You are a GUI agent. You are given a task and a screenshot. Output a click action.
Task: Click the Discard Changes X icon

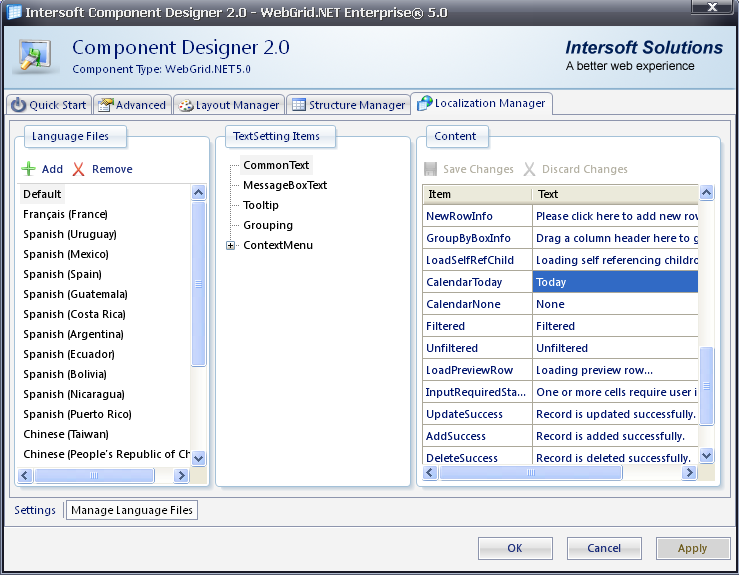tap(529, 169)
